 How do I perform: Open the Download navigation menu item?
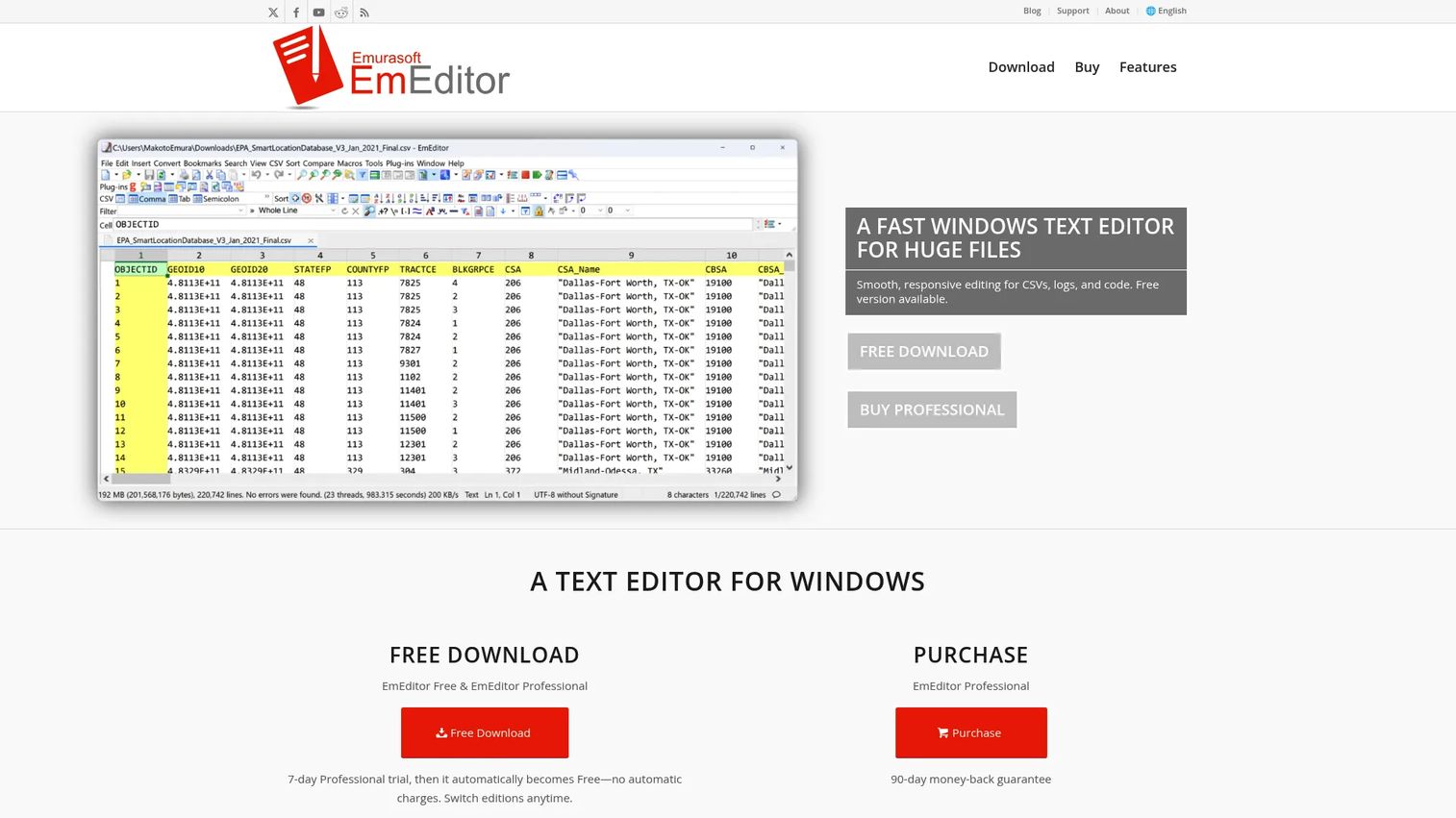(x=1021, y=67)
